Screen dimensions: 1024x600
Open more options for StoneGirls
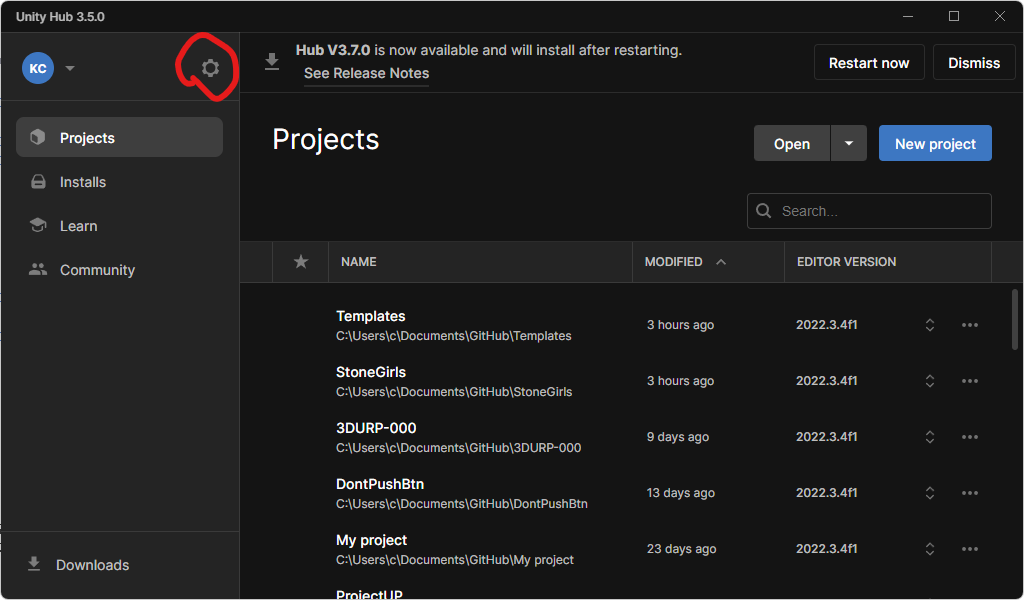click(x=970, y=381)
